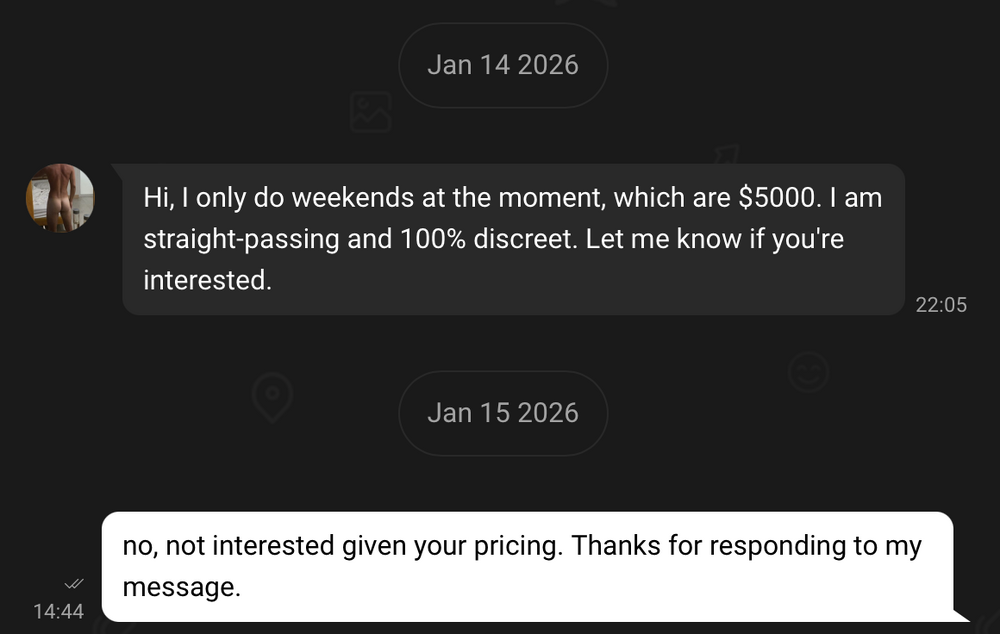1000x634 pixels.
Task: Click the 22:05 message timestamp
Action: pyautogui.click(x=941, y=305)
